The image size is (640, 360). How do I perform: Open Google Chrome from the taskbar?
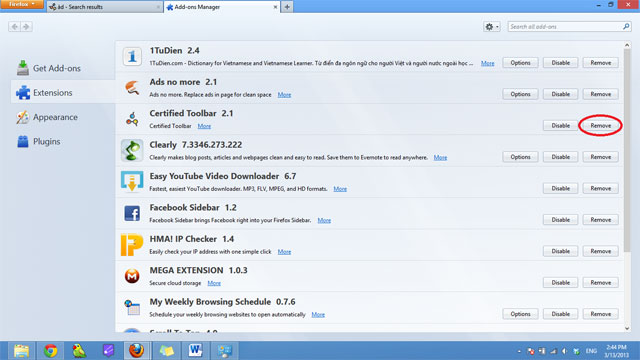click(51, 351)
